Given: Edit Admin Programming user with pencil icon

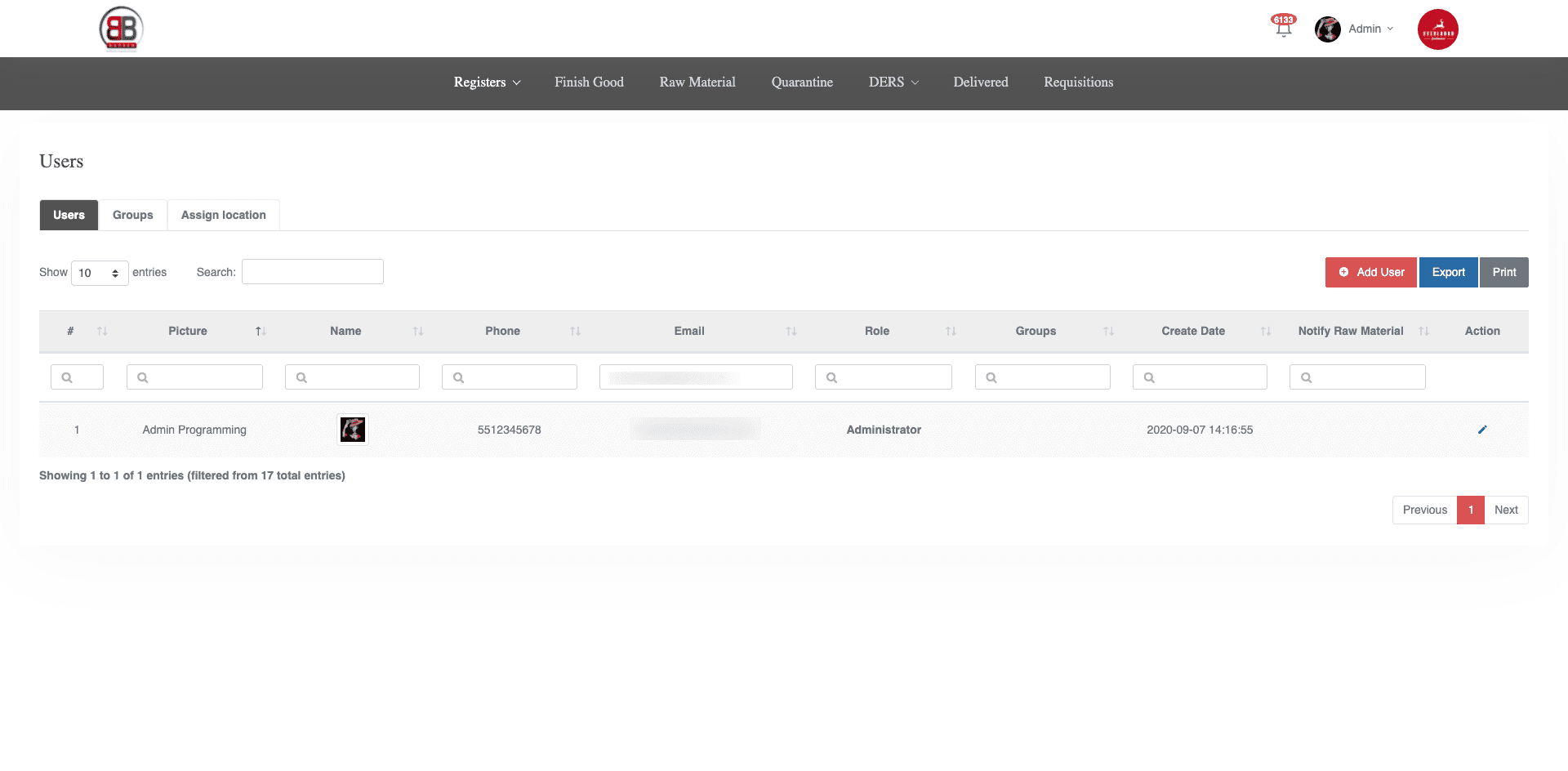Looking at the screenshot, I should tap(1482, 430).
